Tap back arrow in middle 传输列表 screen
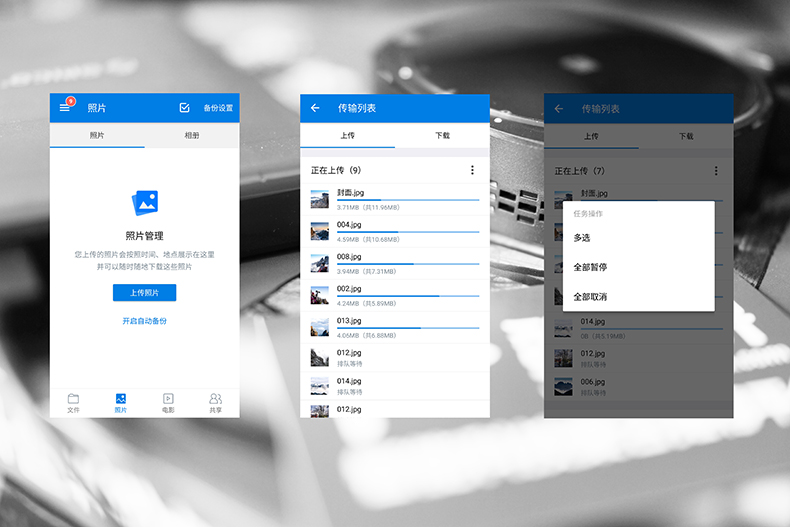790x527 pixels. point(315,108)
